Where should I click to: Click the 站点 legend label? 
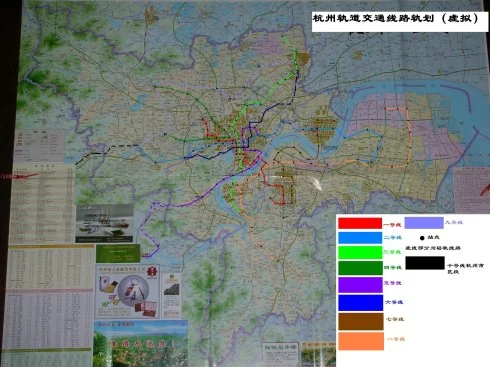434,237
